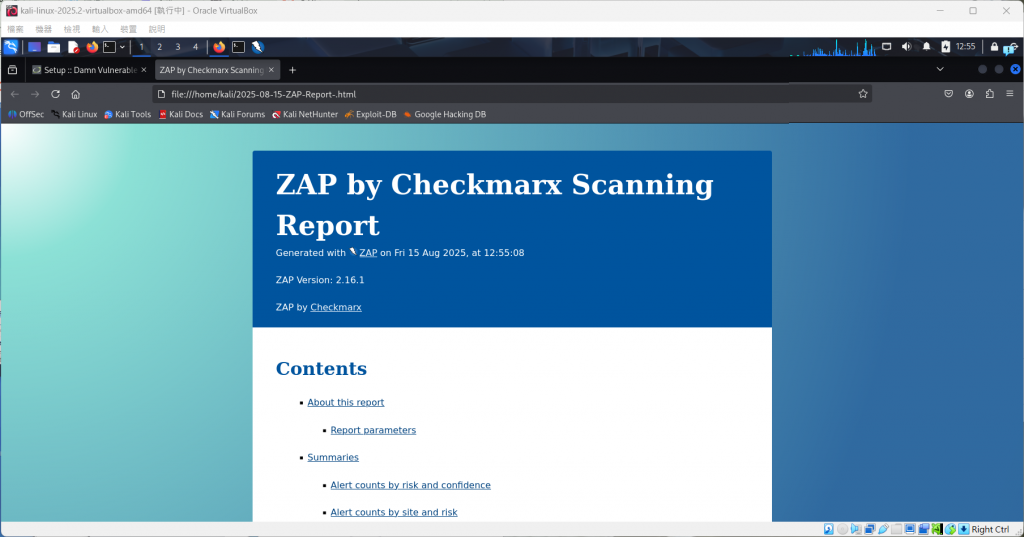Open the Firefox account icon
The image size is (1024, 537).
point(969,94)
